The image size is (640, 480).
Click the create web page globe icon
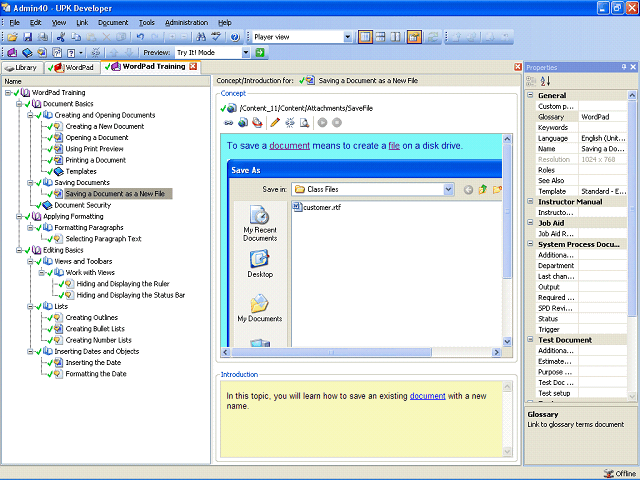(243, 122)
